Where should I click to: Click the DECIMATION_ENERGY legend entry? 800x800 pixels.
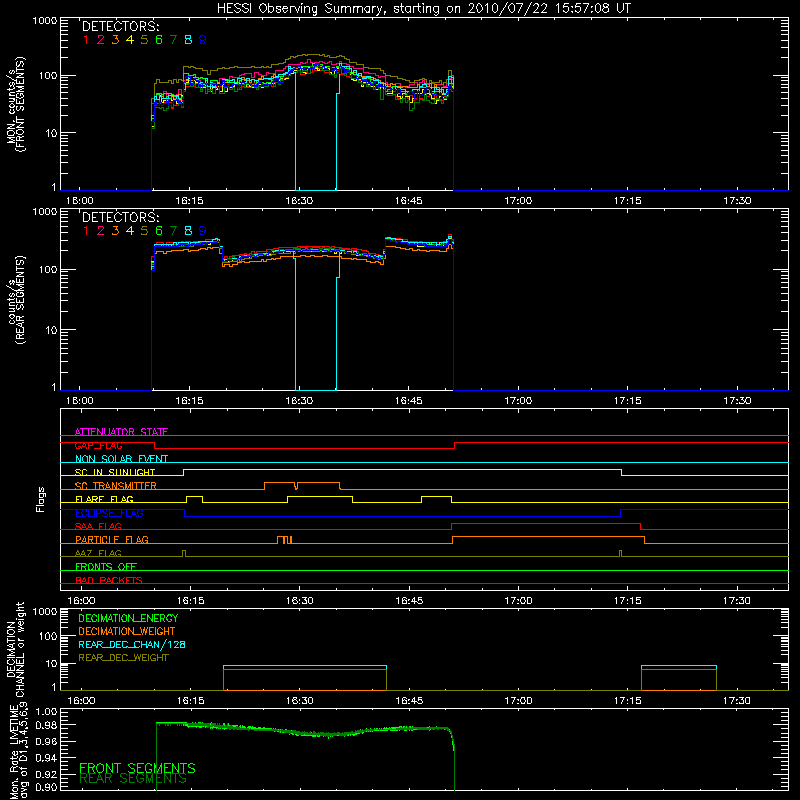pos(128,618)
